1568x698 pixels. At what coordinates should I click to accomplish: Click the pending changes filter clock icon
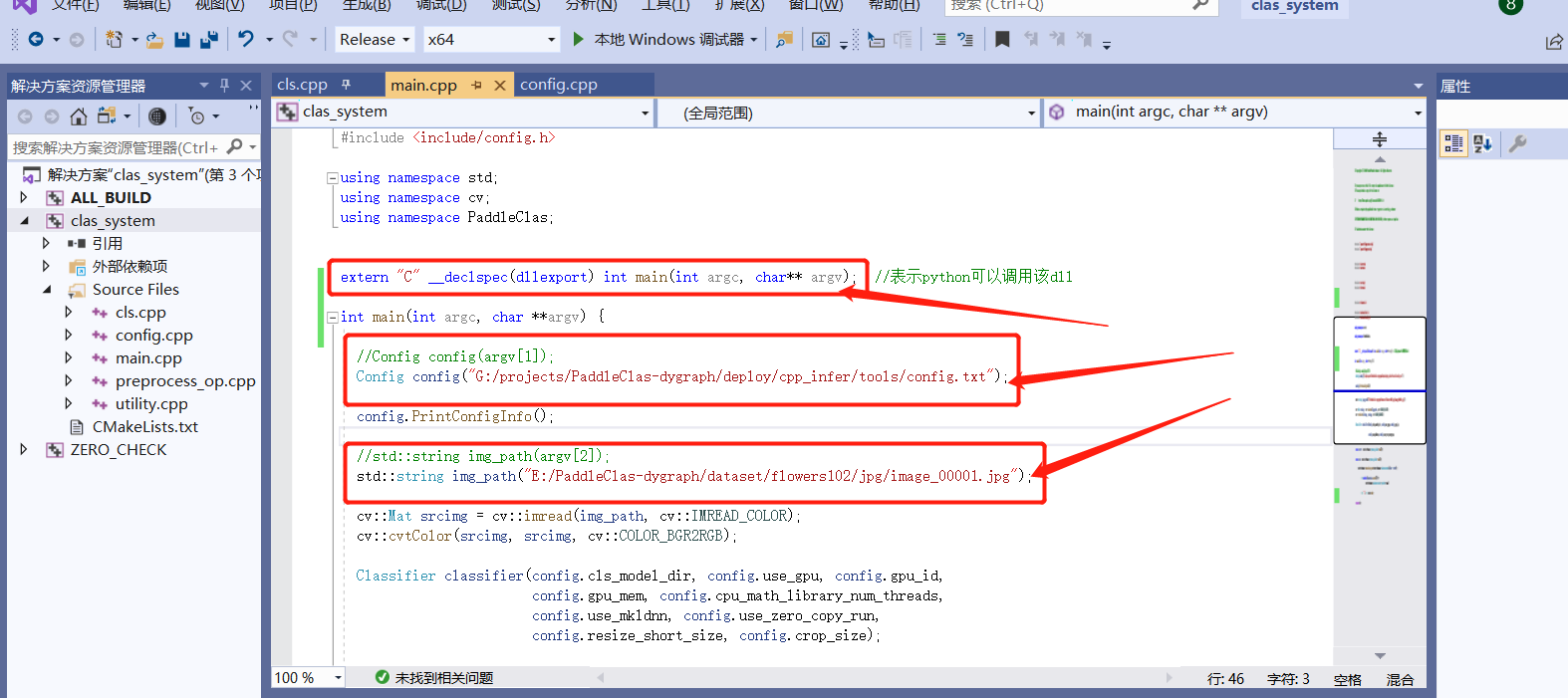197,116
